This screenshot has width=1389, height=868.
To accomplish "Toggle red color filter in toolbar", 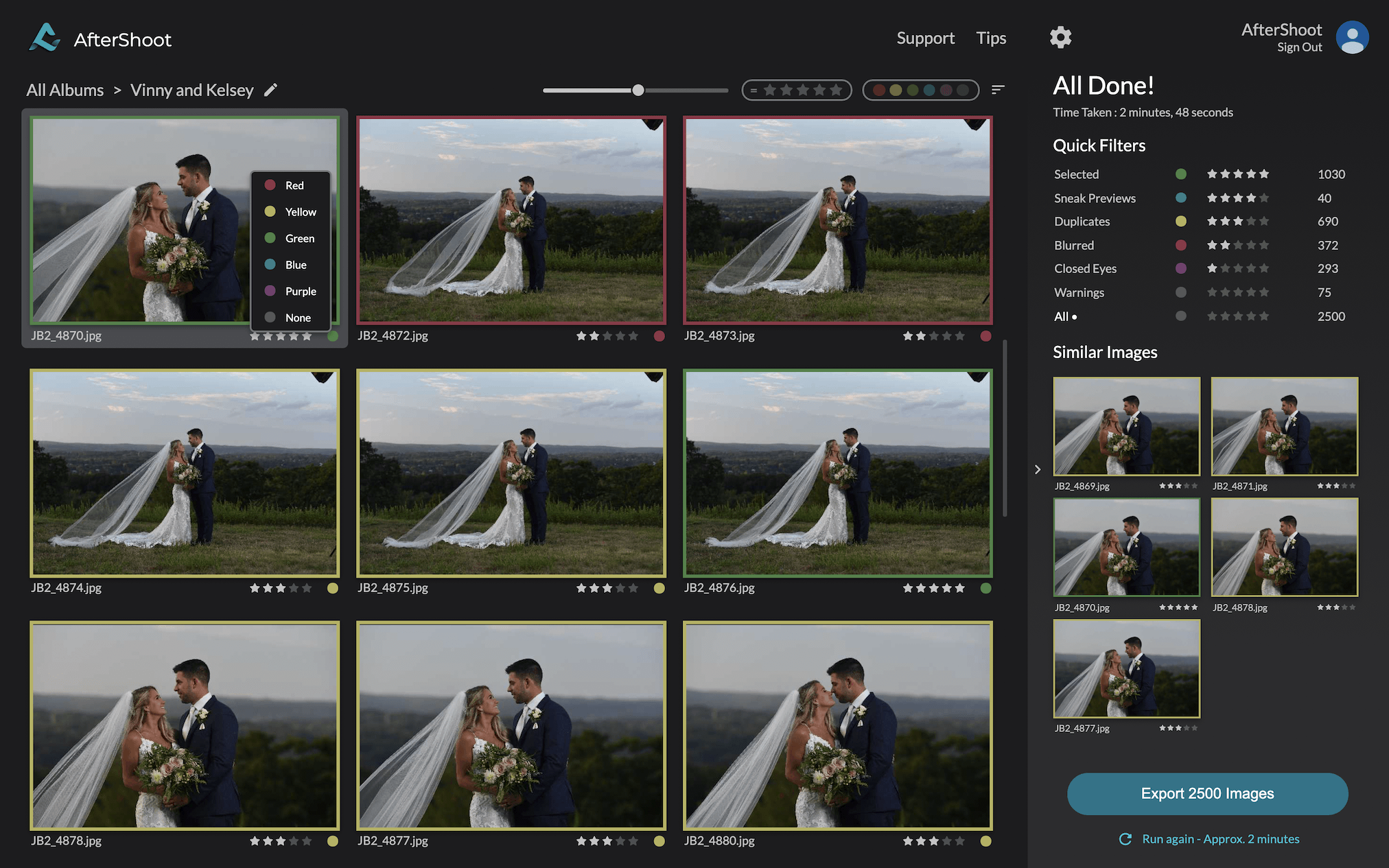I will pos(878,90).
